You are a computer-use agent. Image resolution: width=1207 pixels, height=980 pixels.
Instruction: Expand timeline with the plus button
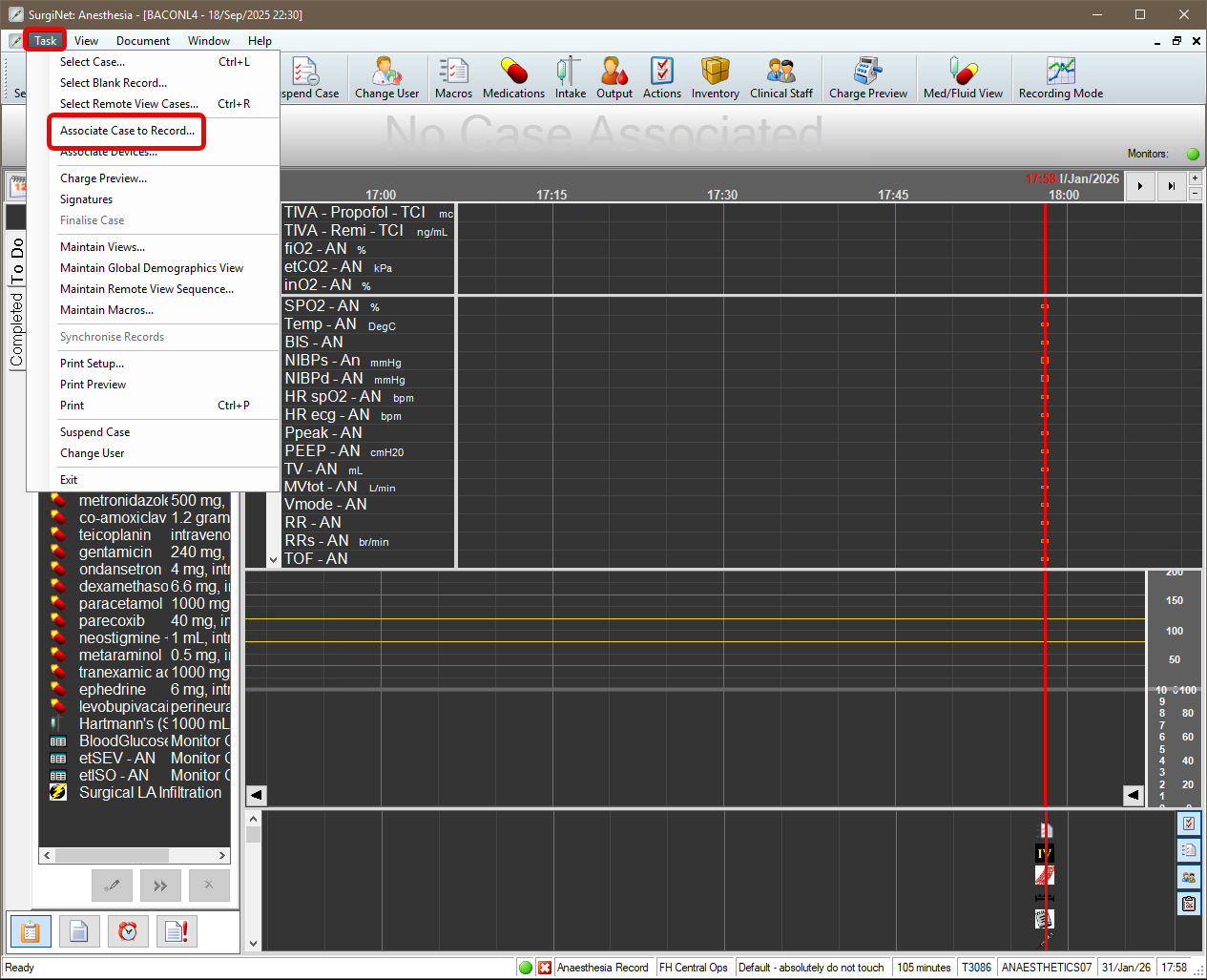1196,178
